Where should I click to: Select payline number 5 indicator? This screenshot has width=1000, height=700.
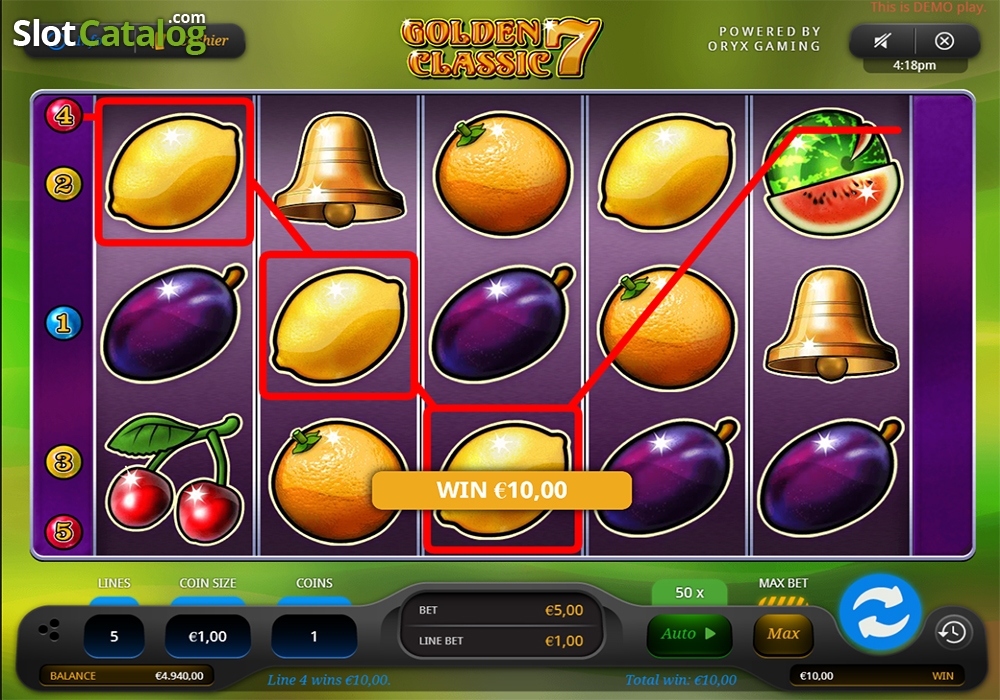(63, 531)
